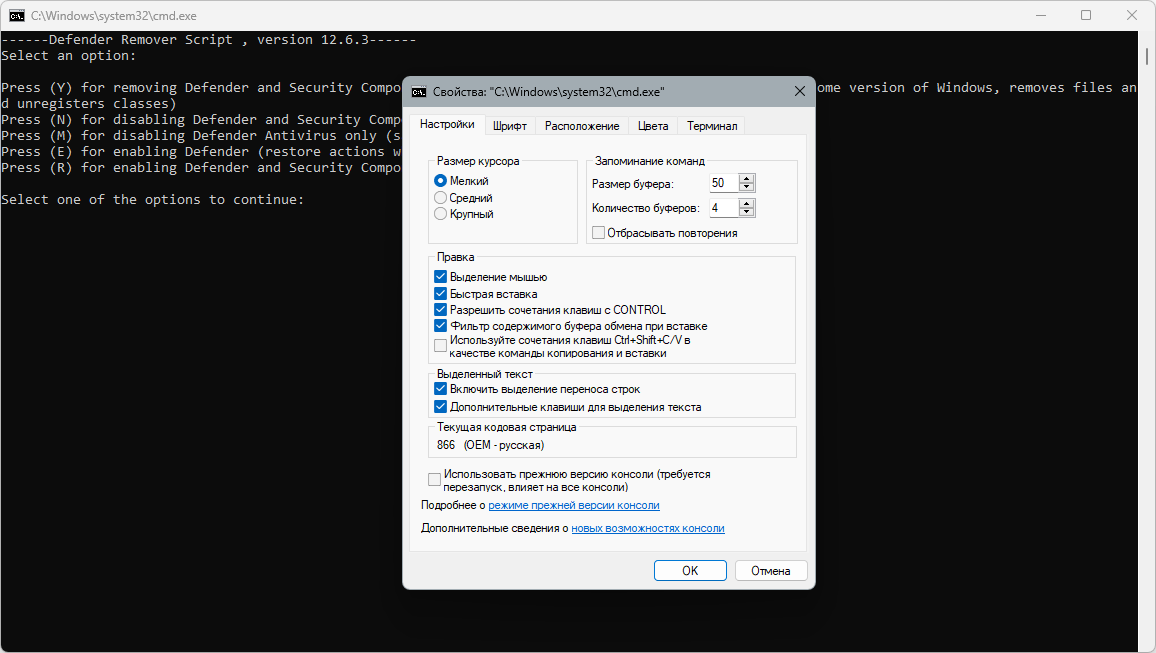Screen dimensions: 1156x653
Task: Open the Цвета tab
Action: pyautogui.click(x=653, y=126)
